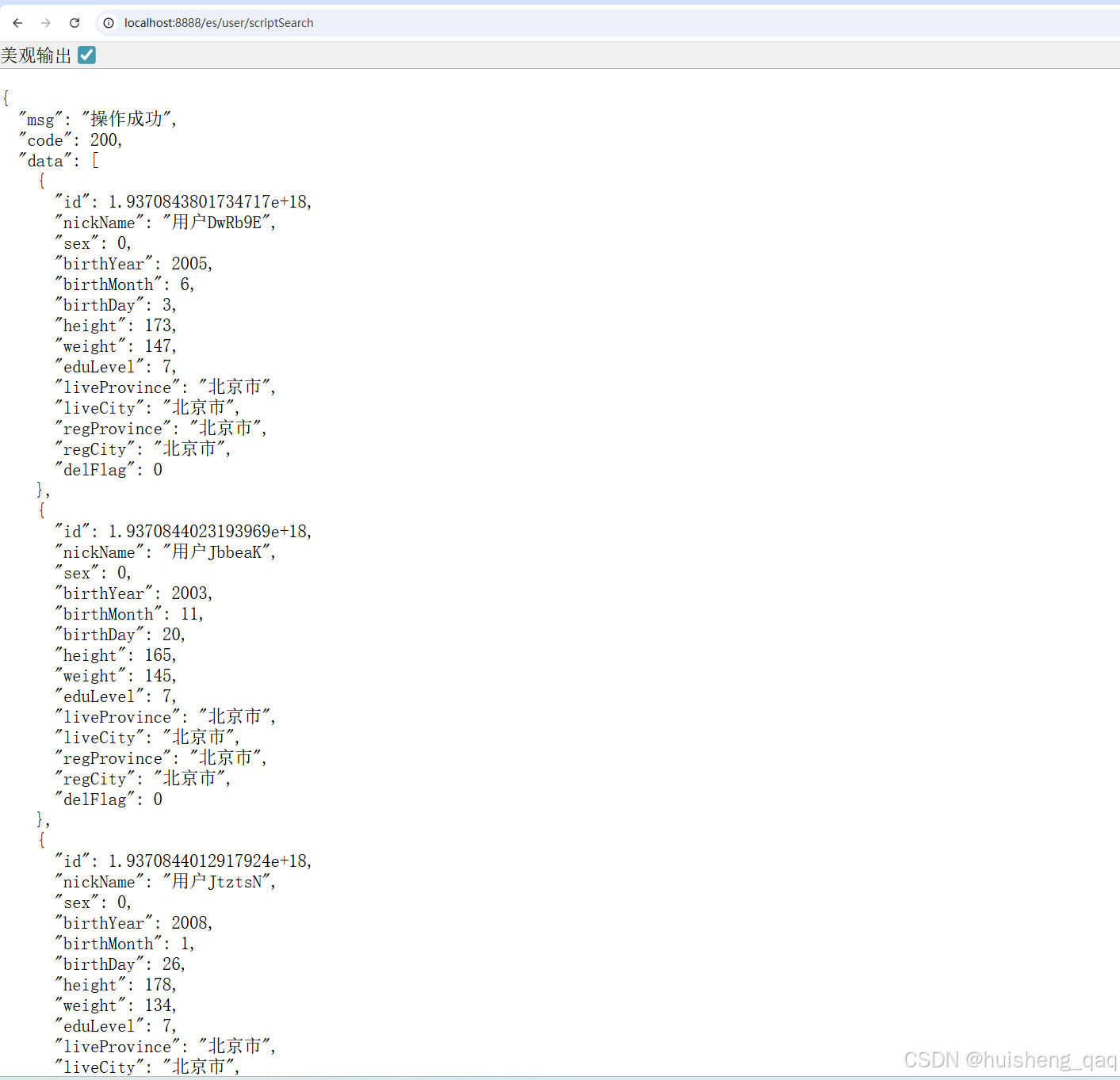The height and width of the screenshot is (1080, 1120).
Task: Click birthMonth 6 line
Action: (x=124, y=284)
